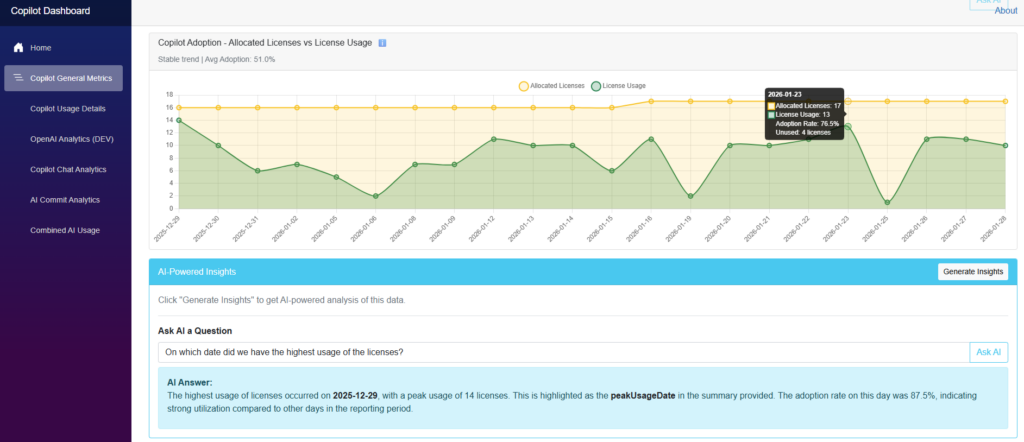Open Copilot Usage Details page
Viewport: 1024px width, 442px height.
click(68, 108)
